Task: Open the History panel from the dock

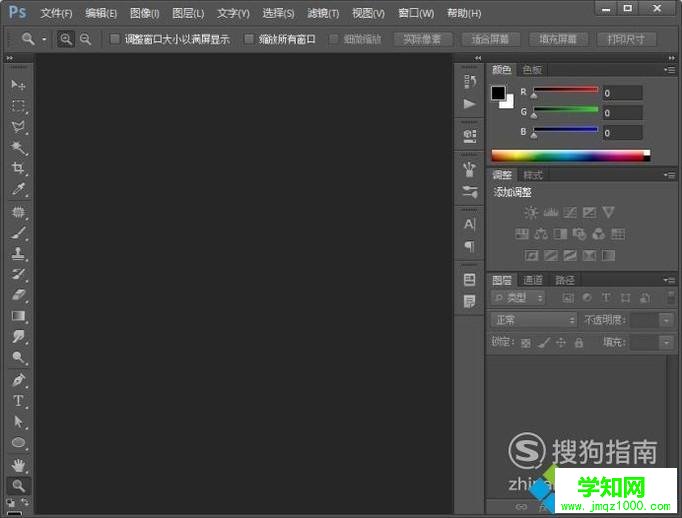Action: point(469,81)
